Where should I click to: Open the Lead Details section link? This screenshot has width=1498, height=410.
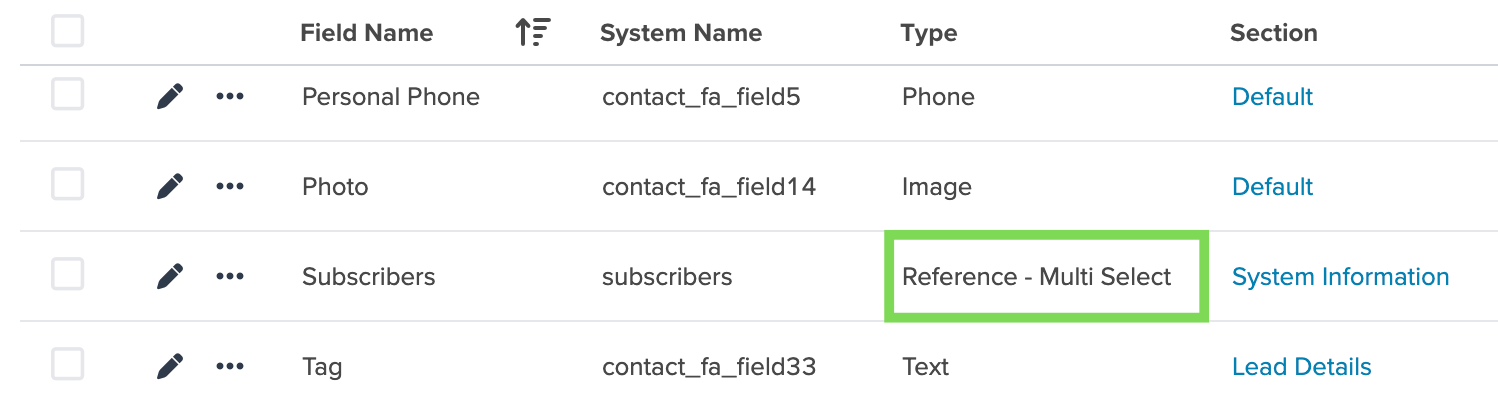click(x=1301, y=367)
